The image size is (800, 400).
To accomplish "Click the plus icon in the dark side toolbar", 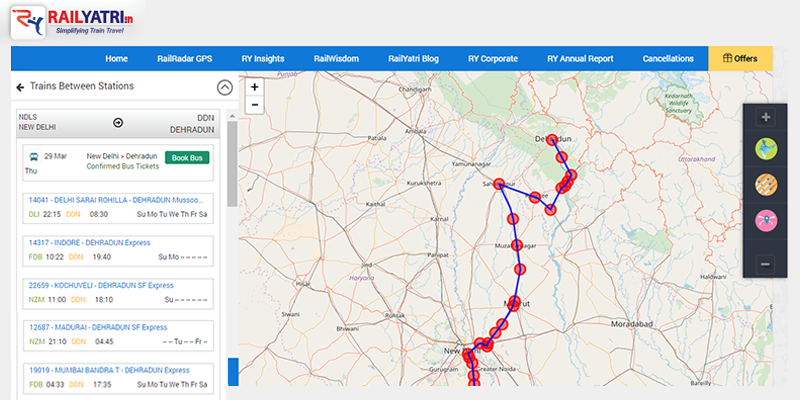I will pyautogui.click(x=765, y=117).
